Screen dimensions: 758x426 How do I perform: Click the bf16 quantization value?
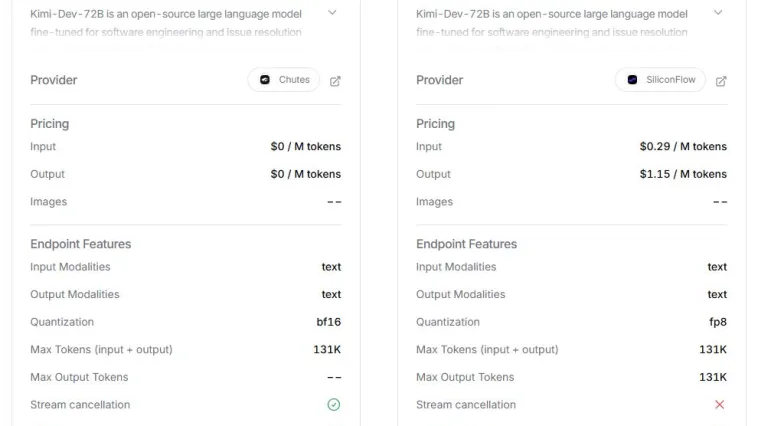point(329,322)
